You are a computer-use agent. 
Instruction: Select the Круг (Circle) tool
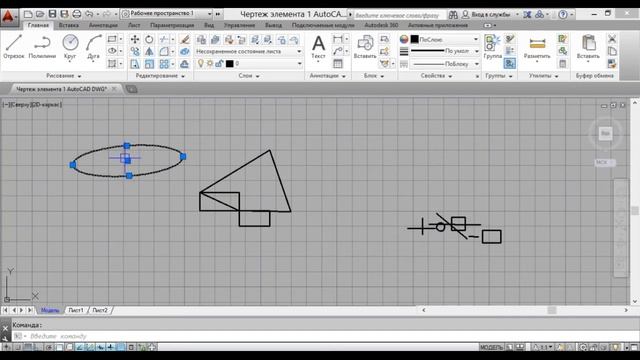click(x=70, y=47)
